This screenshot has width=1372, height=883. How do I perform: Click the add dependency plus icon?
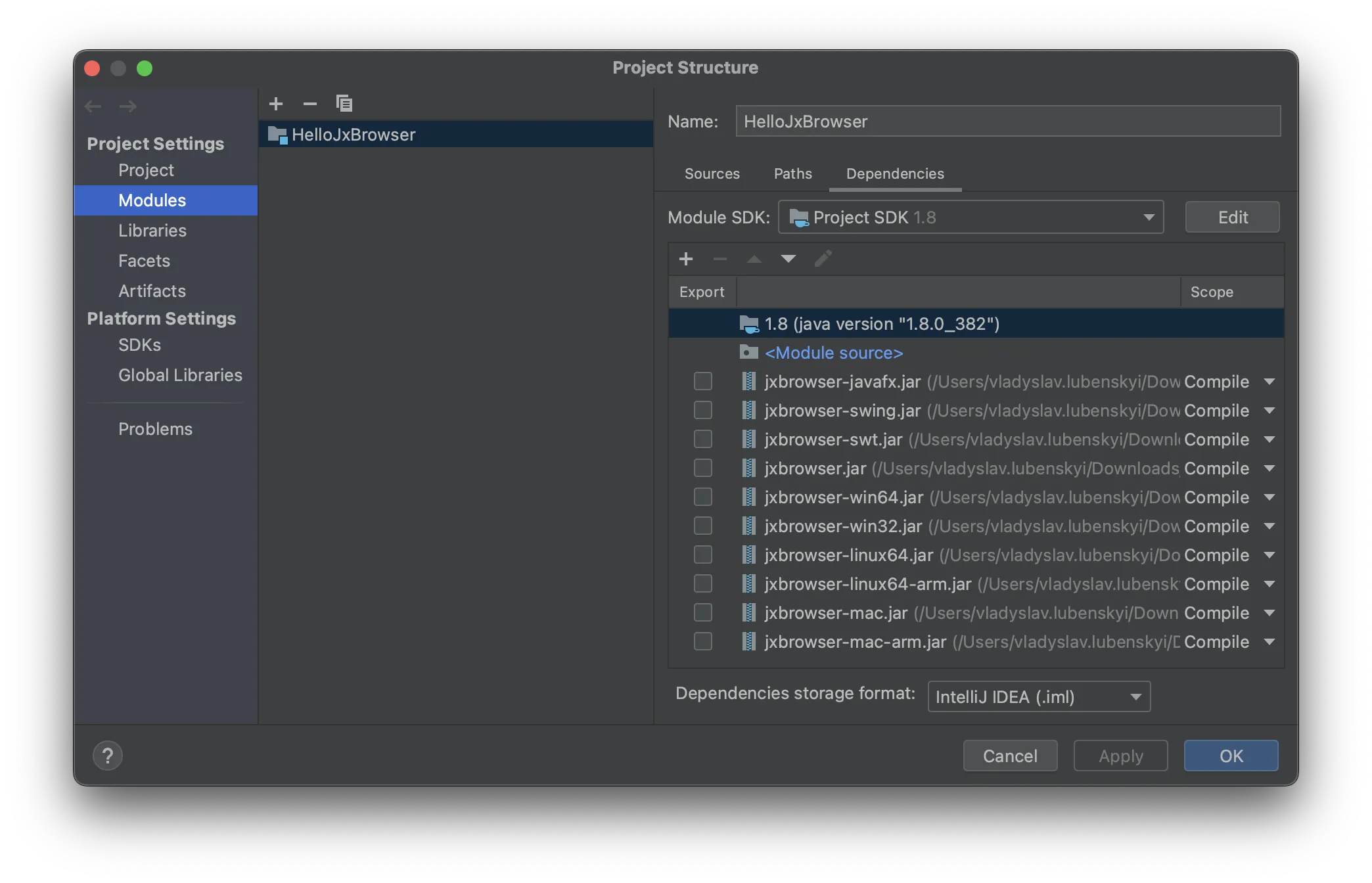click(685, 259)
